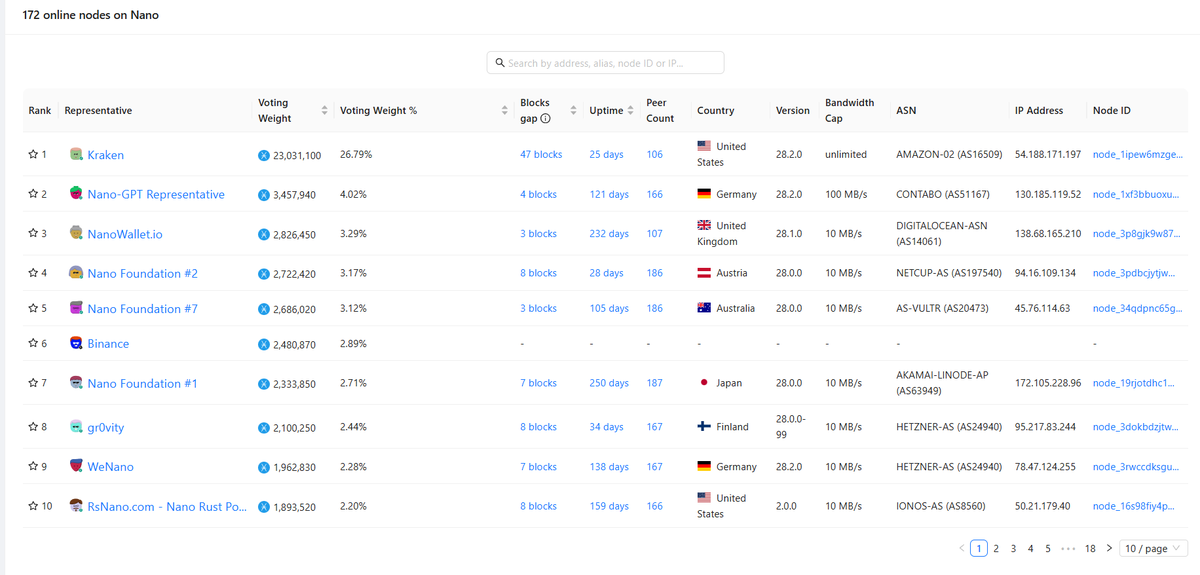Star the RsNano.com representative
Viewport: 1200px width, 575px height.
pyautogui.click(x=33, y=506)
